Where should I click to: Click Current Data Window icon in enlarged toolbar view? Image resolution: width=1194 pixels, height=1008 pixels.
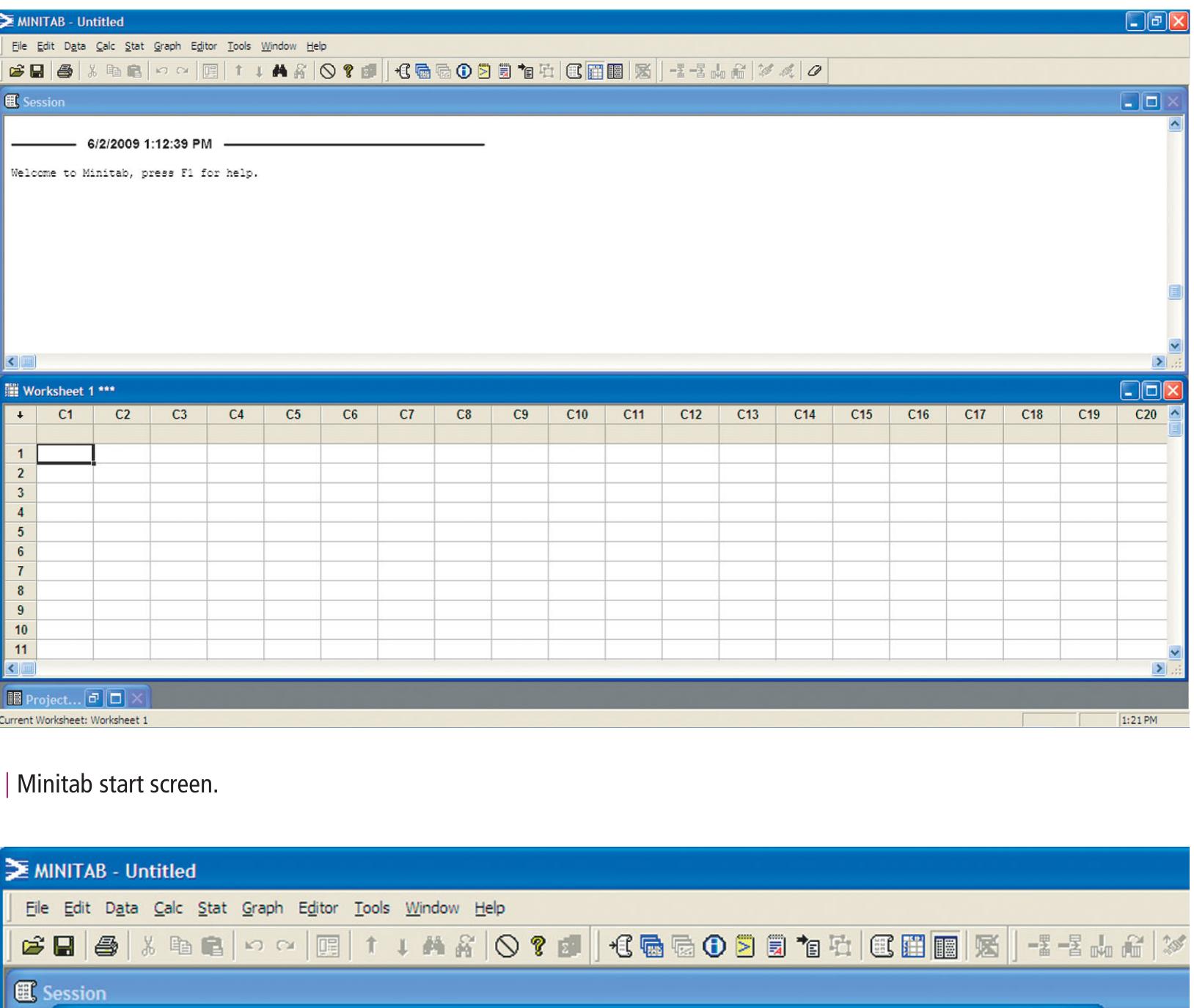pos(914,946)
